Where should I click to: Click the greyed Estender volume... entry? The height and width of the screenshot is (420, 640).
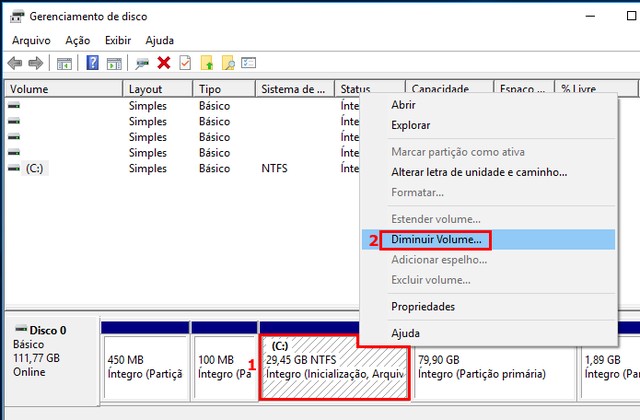click(488, 219)
